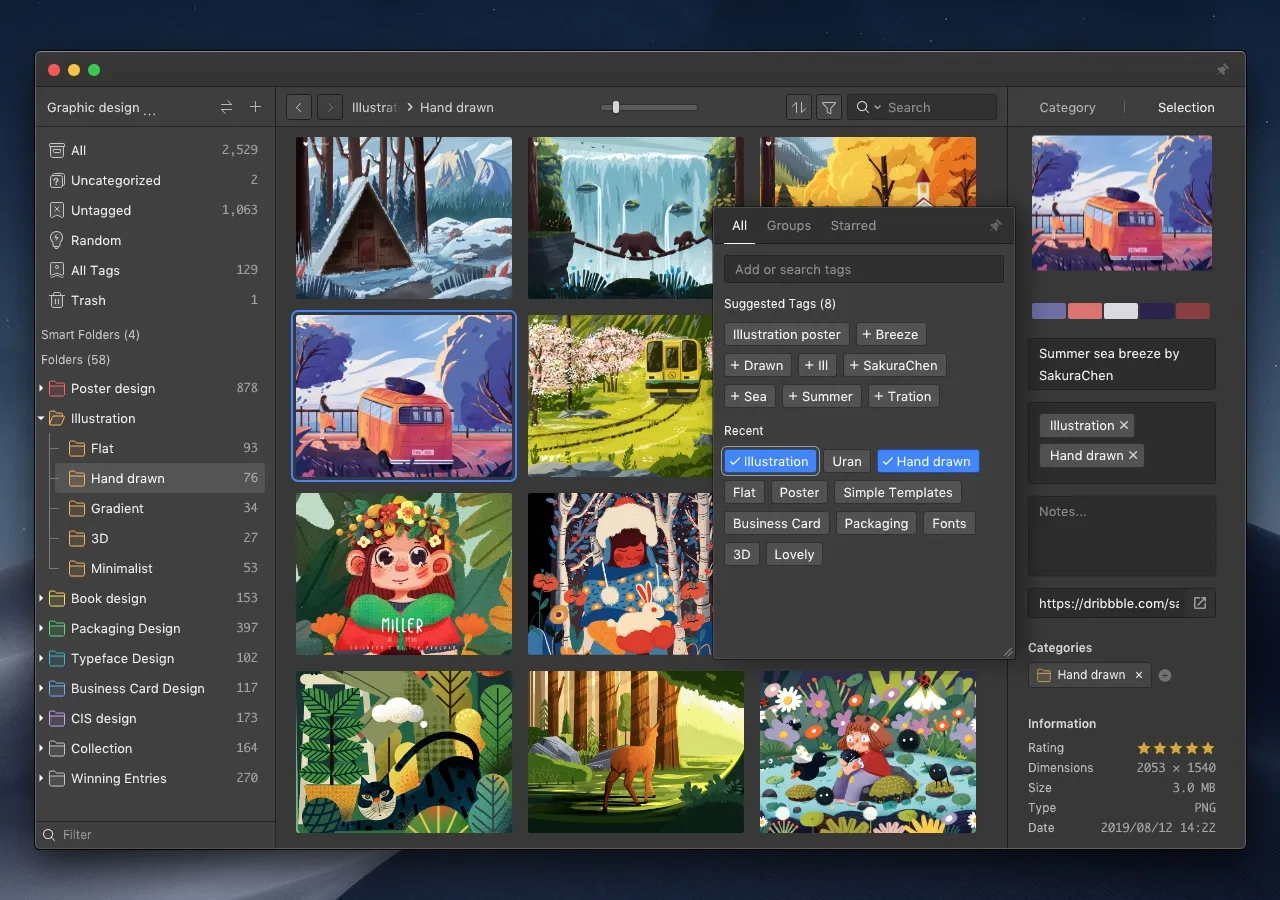Click the switch library arrows icon
The height and width of the screenshot is (900, 1280).
click(x=226, y=107)
